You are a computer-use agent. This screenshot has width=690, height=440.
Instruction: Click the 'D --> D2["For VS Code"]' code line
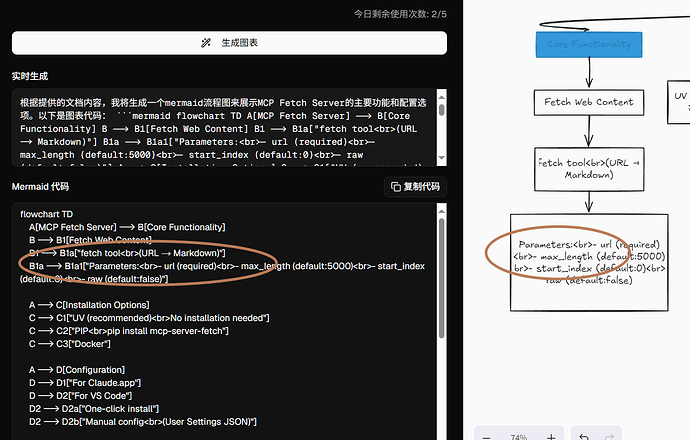pyautogui.click(x=81, y=396)
